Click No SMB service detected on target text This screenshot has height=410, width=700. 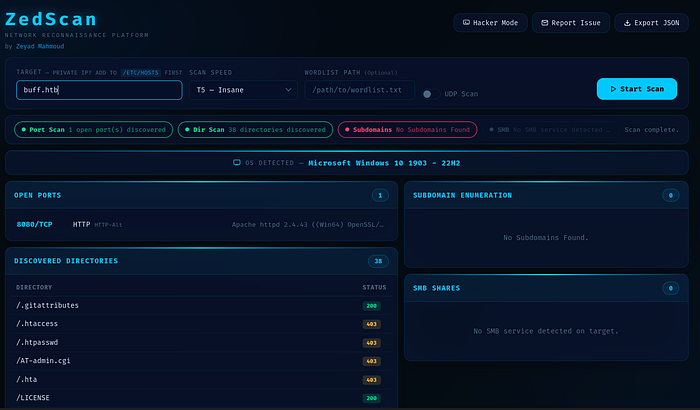point(546,331)
